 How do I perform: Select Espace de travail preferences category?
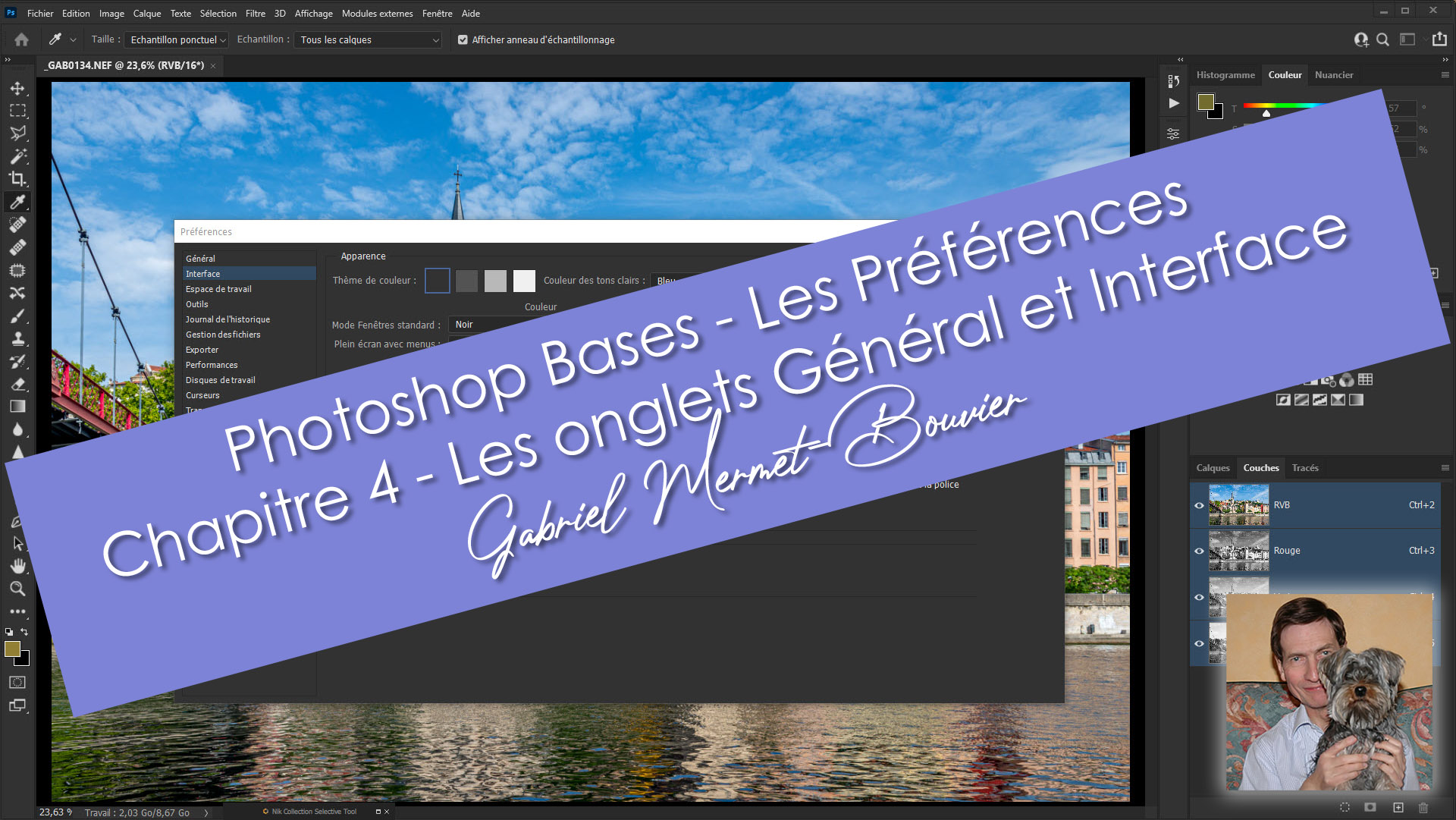[218, 289]
